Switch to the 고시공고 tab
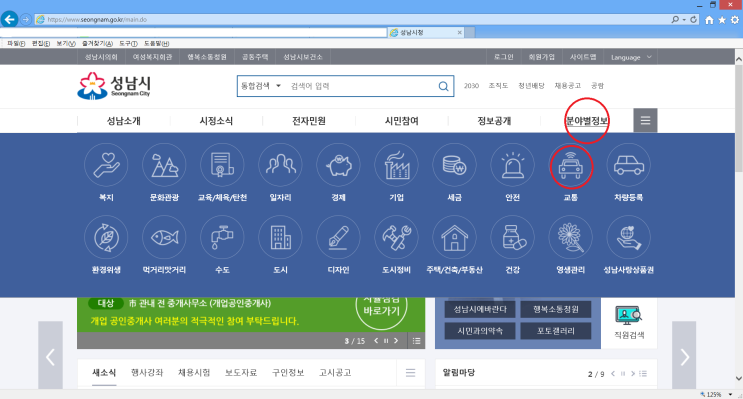The width and height of the screenshot is (743, 399). click(x=335, y=372)
